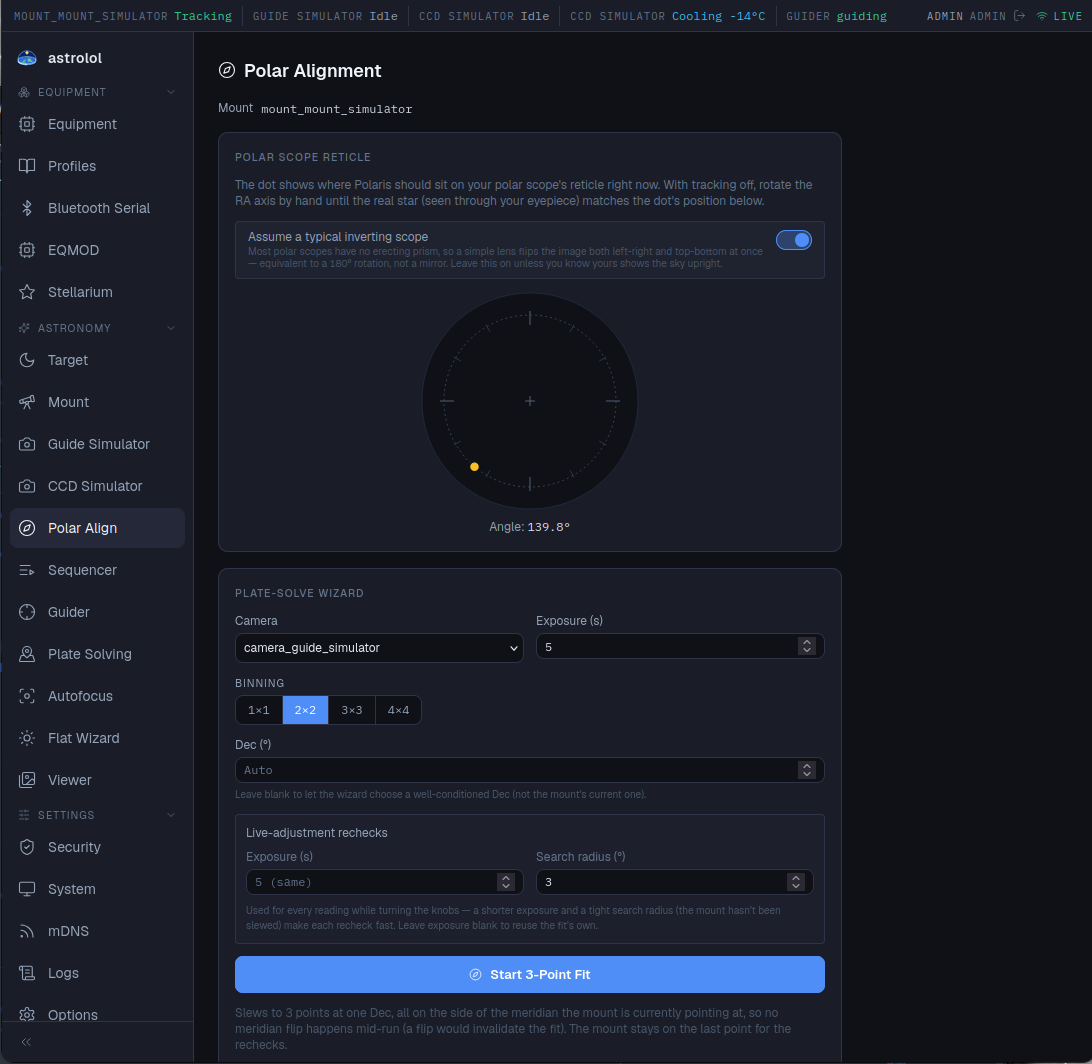Click the Target moon icon
The width and height of the screenshot is (1092, 1064).
(27, 360)
